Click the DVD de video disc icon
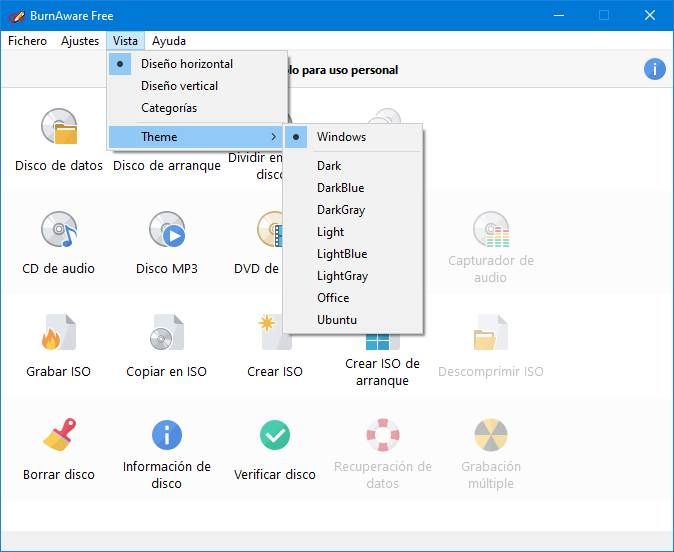 click(x=270, y=229)
